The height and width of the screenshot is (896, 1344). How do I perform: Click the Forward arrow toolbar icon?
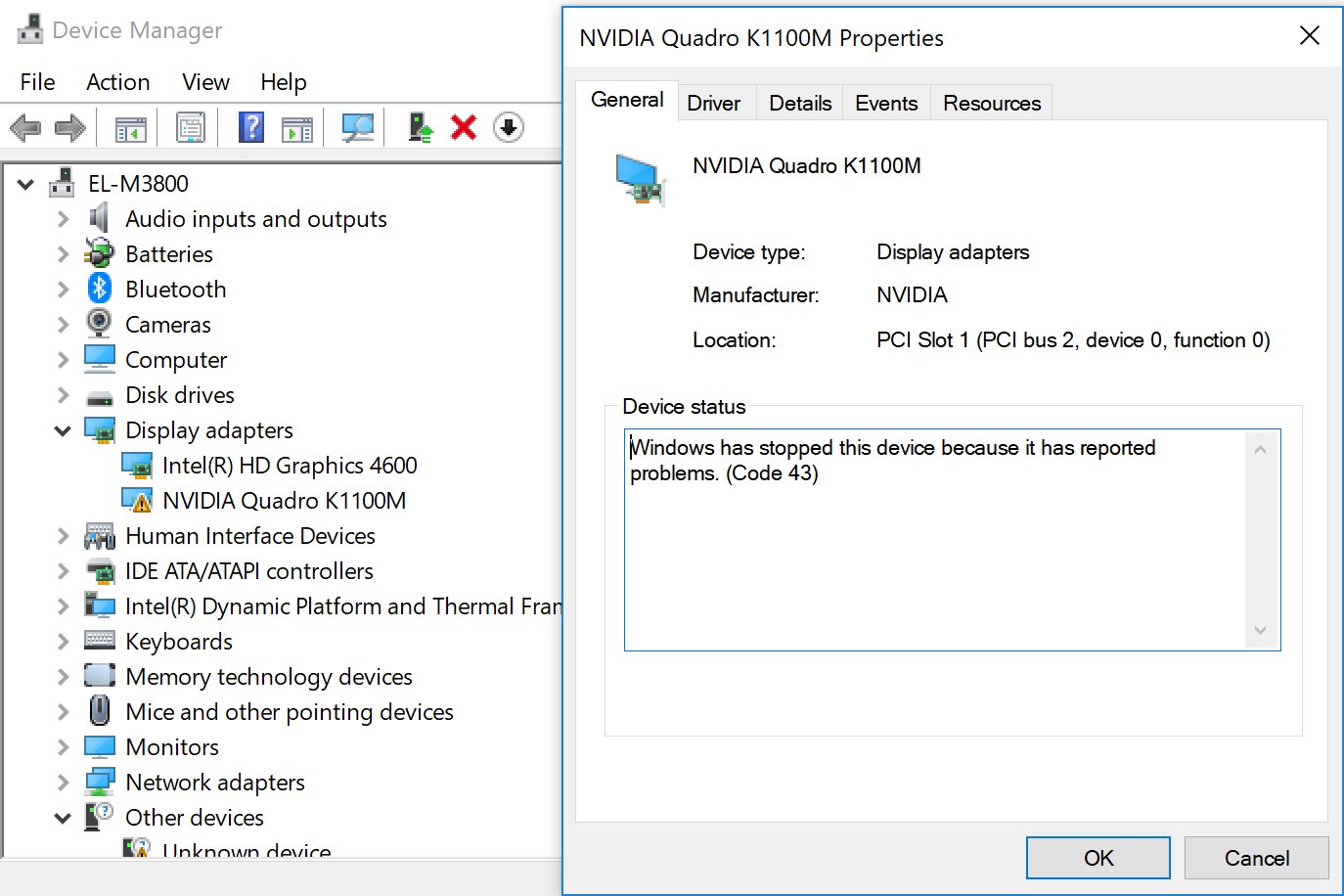(69, 127)
